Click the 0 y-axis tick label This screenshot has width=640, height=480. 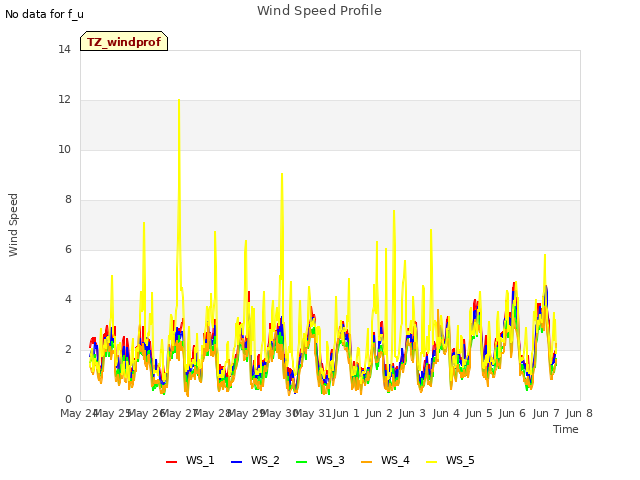pos(68,400)
